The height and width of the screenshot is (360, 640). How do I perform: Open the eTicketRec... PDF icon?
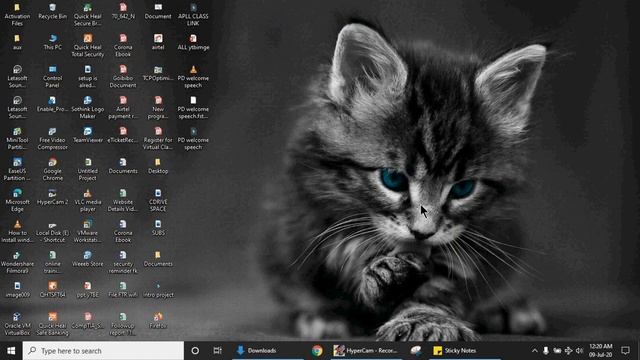coord(123,136)
